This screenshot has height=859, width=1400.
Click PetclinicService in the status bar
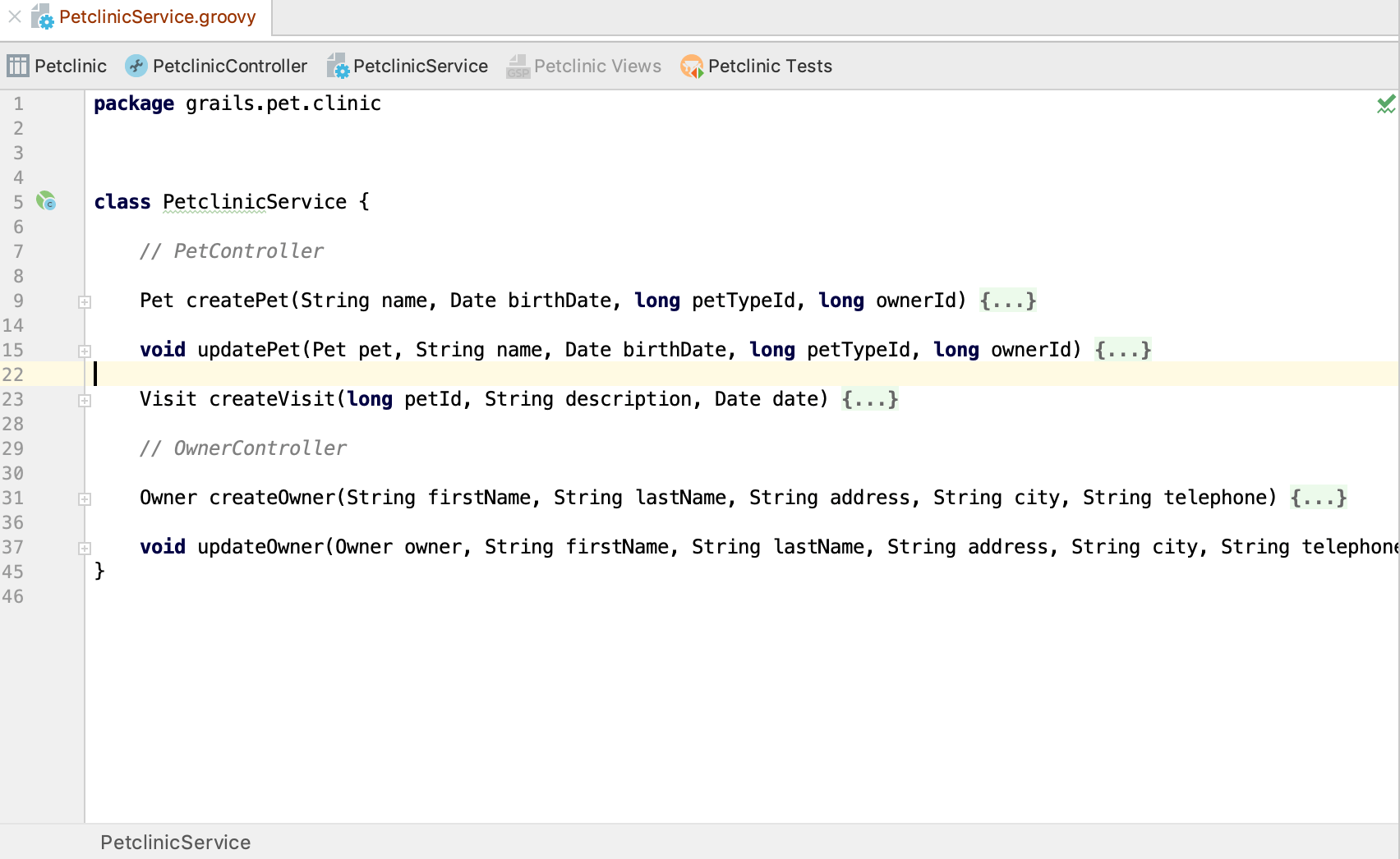pyautogui.click(x=175, y=842)
